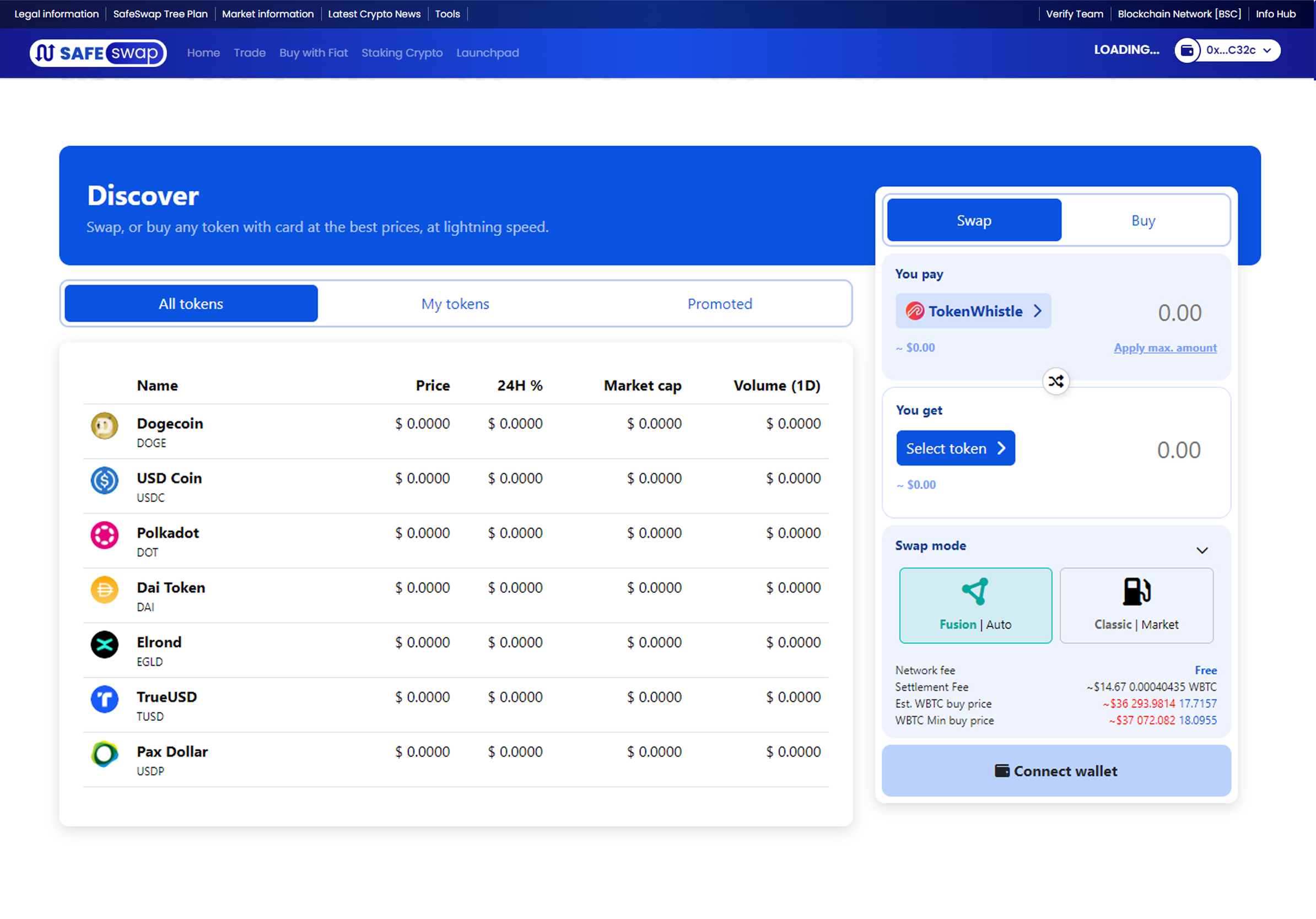Click the TokenWhistle red logo icon

(915, 311)
